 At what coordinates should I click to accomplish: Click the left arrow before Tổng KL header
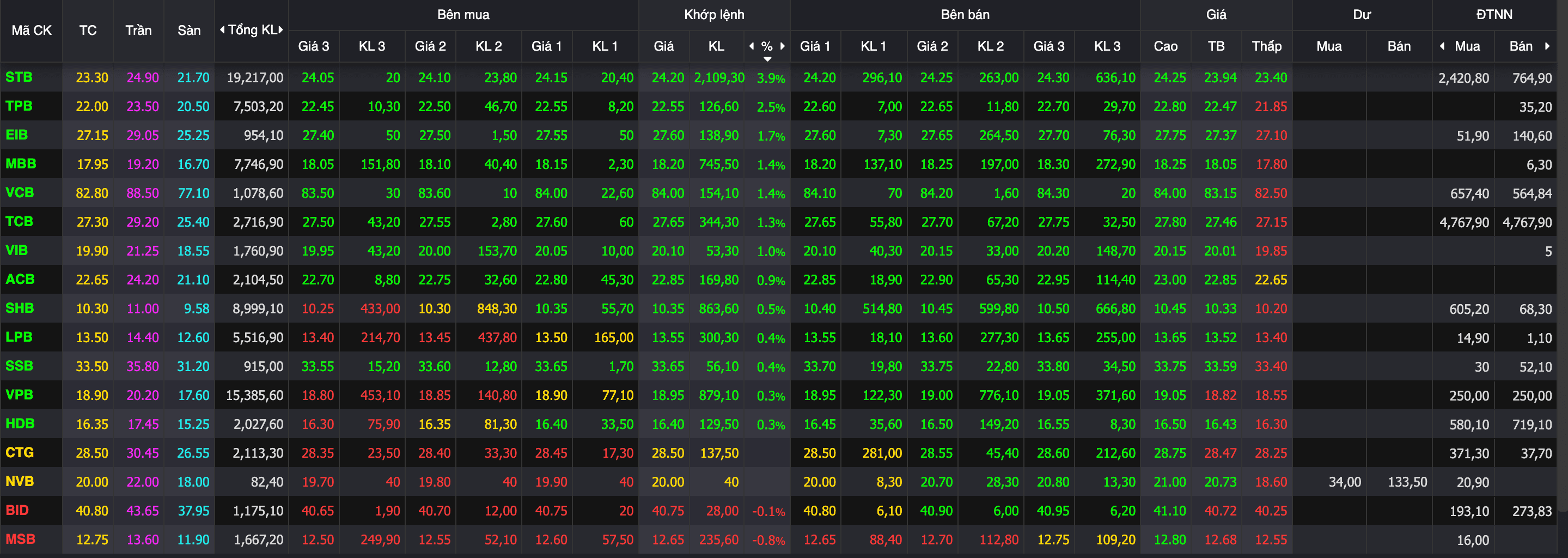click(222, 30)
